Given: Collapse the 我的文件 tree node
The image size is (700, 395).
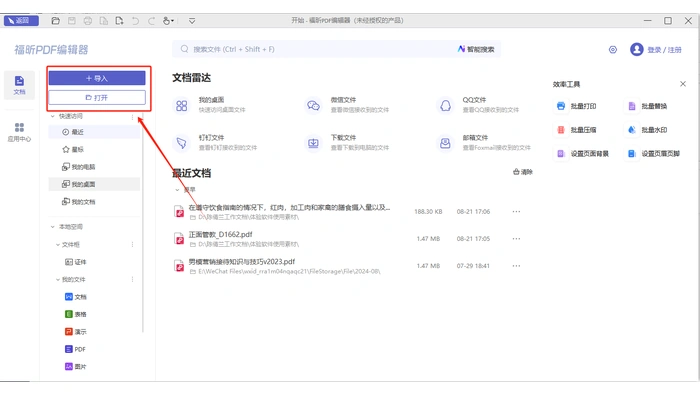Looking at the screenshot, I should (58, 279).
